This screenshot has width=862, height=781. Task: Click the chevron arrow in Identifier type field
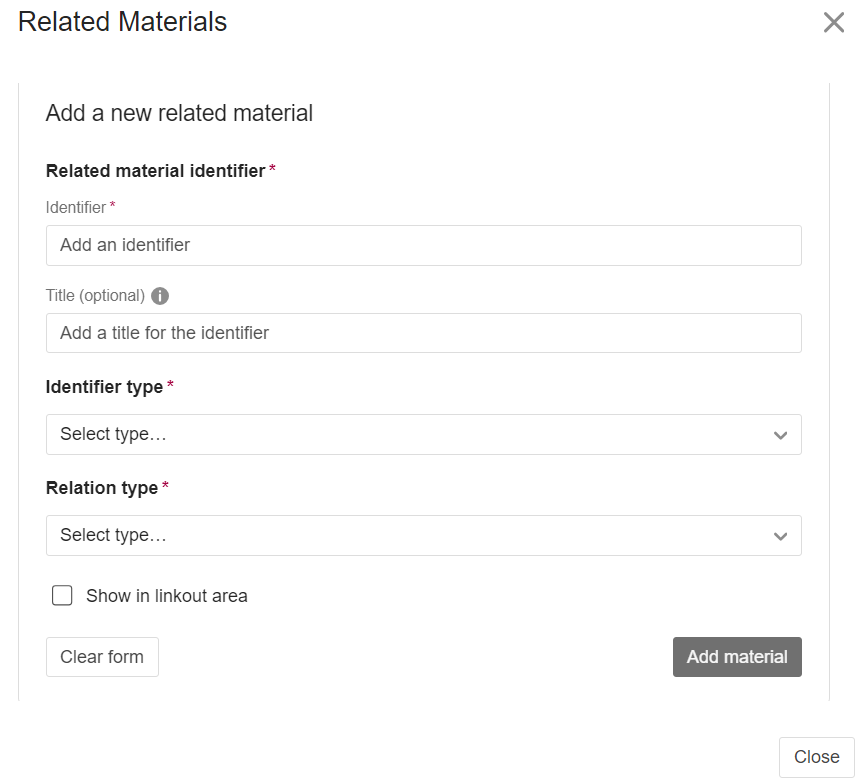pos(780,435)
